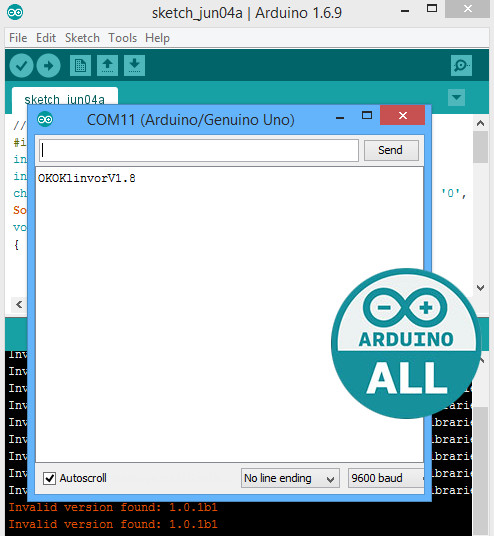Image resolution: width=494 pixels, height=536 pixels.
Task: Open Serial Monitor with the magnifier icon
Action: [x=461, y=65]
